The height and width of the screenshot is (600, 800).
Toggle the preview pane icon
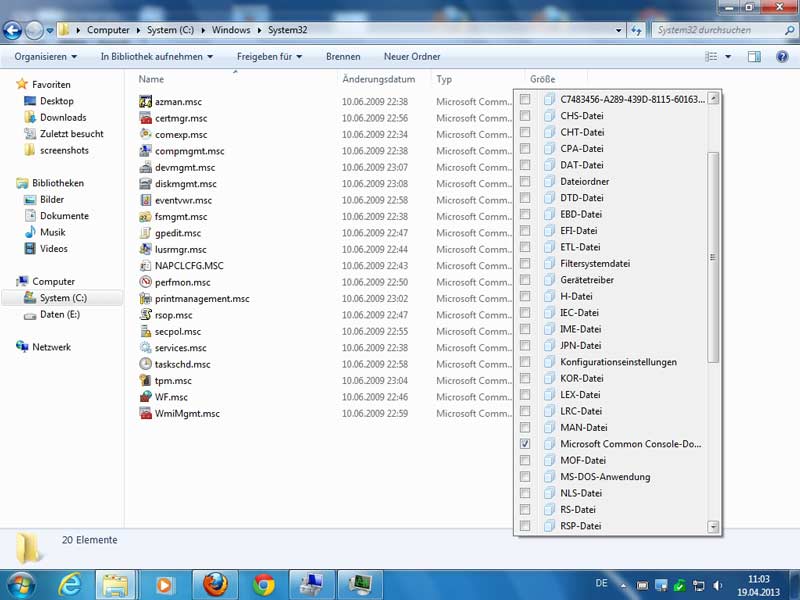(x=755, y=57)
